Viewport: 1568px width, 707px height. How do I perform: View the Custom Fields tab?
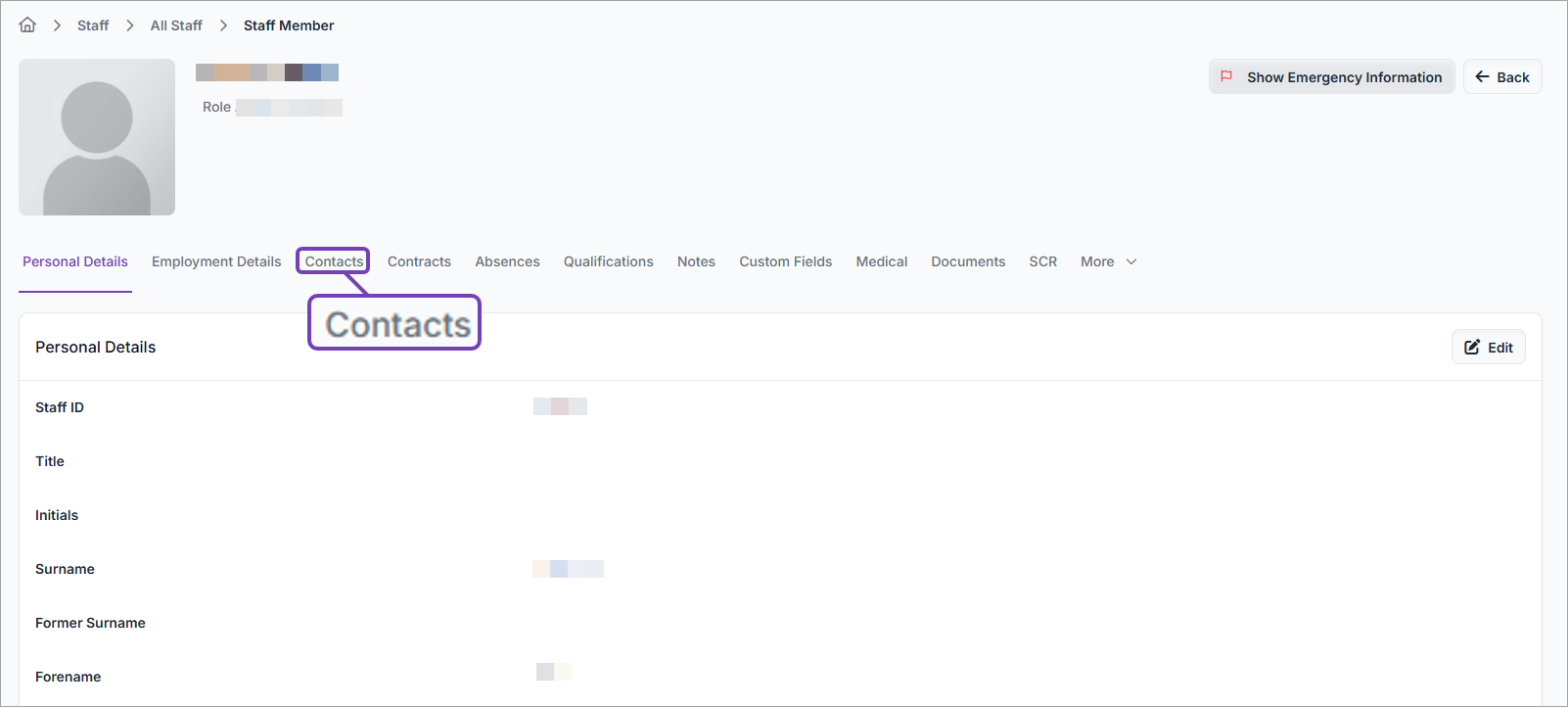coord(785,261)
